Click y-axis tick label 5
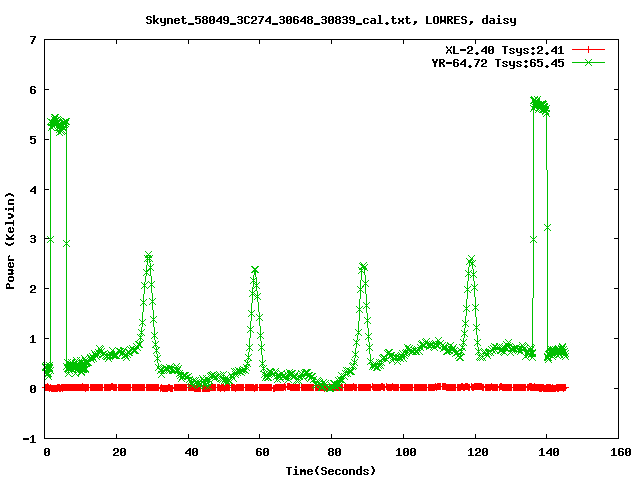 [x=33, y=140]
